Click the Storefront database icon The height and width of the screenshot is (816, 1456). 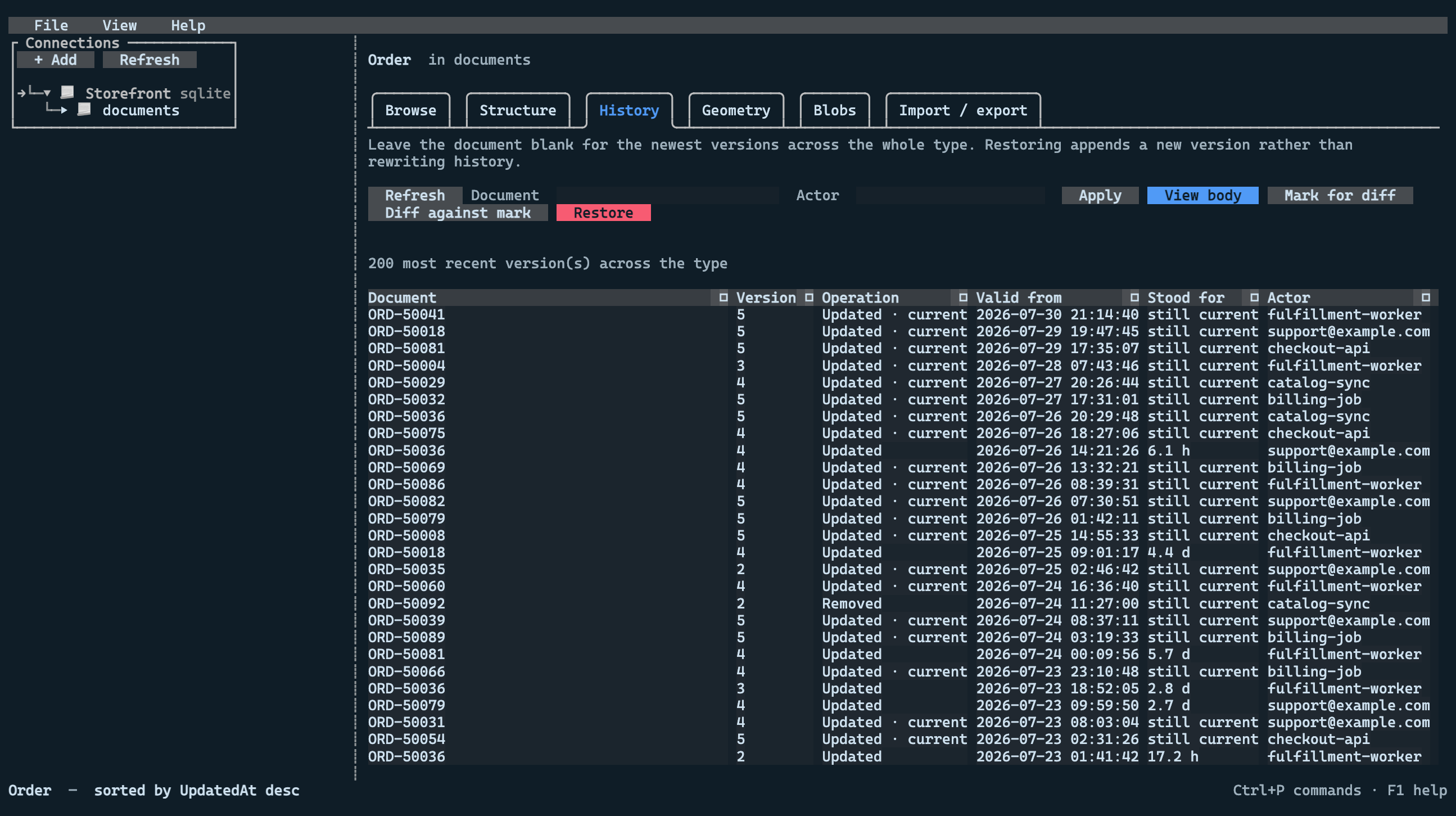(x=68, y=93)
